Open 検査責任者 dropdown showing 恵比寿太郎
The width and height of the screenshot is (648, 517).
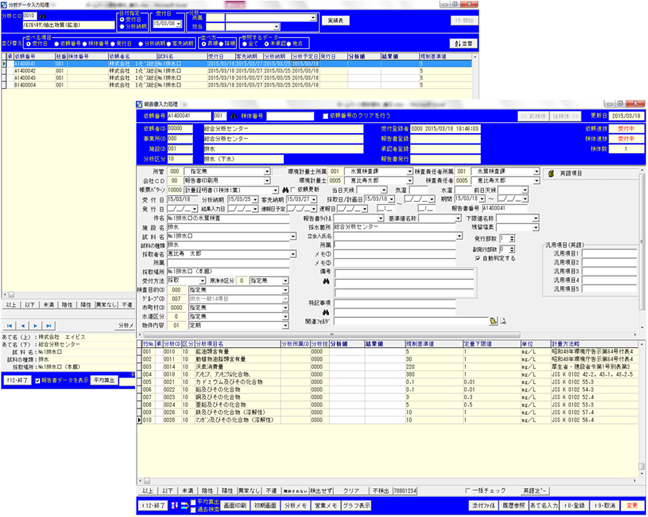[x=536, y=181]
